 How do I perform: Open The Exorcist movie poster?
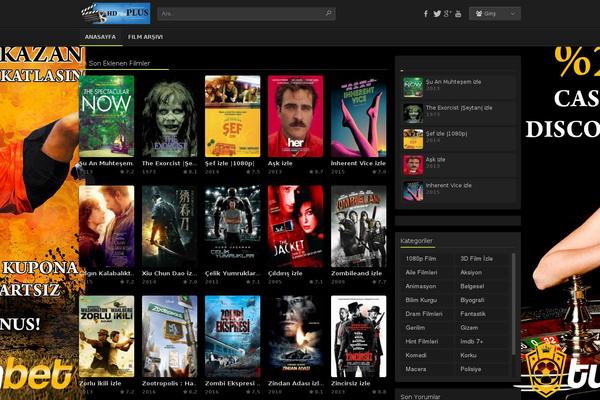tap(170, 116)
